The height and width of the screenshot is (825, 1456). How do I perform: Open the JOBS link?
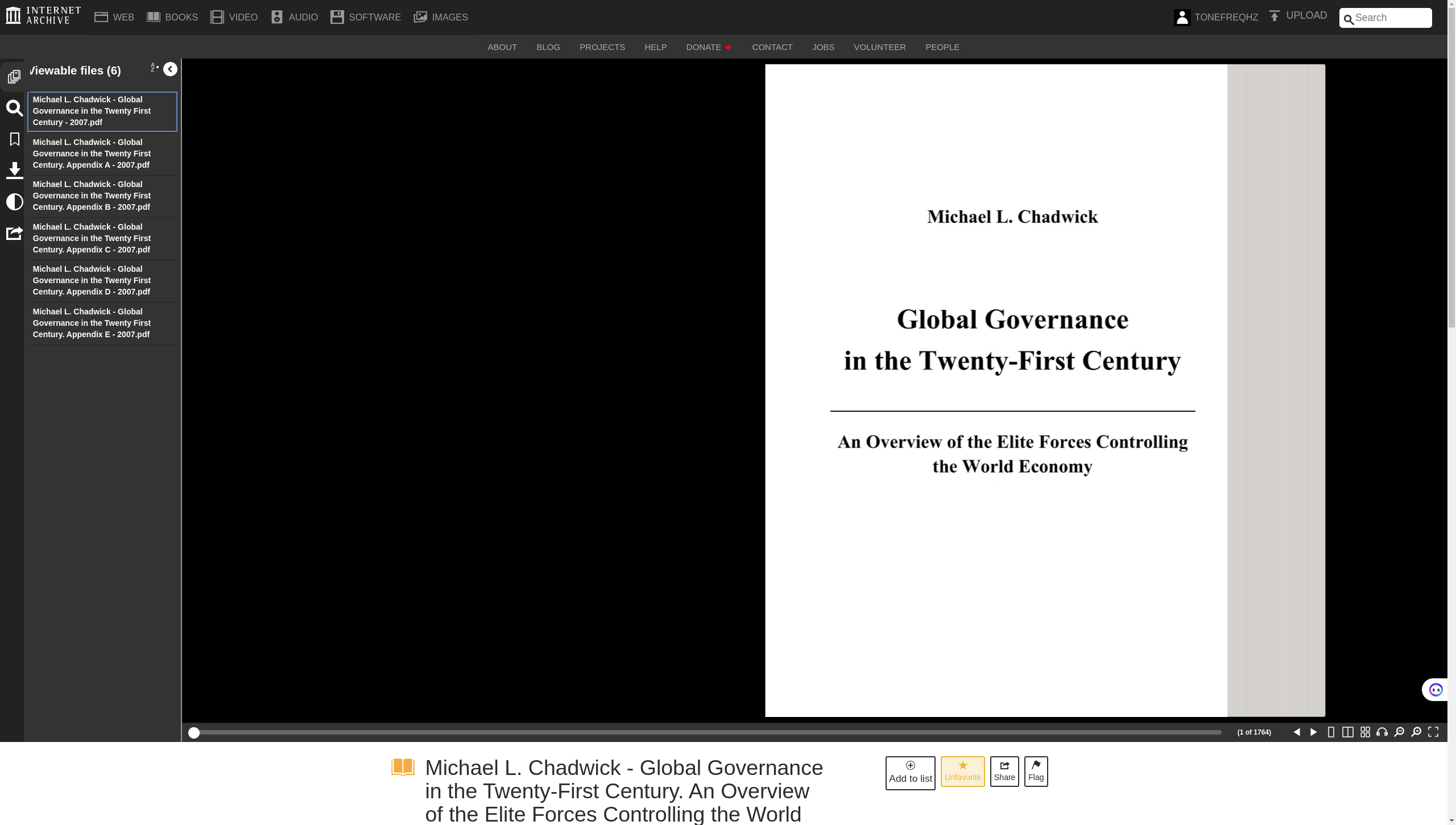tap(823, 47)
